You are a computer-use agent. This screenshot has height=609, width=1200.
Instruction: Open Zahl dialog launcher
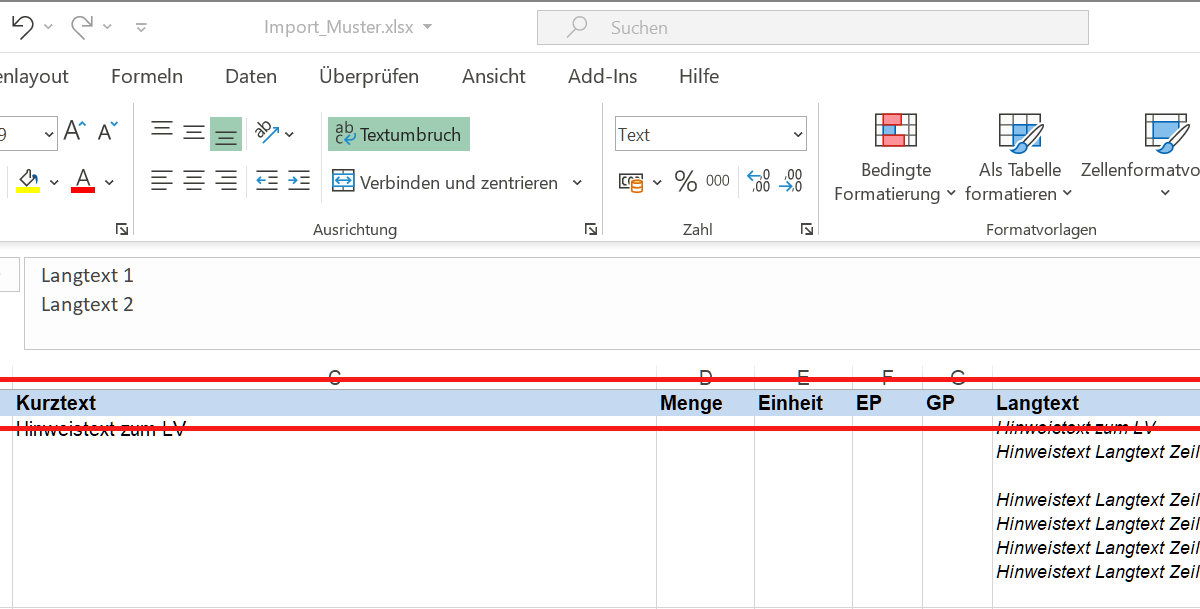coord(807,230)
